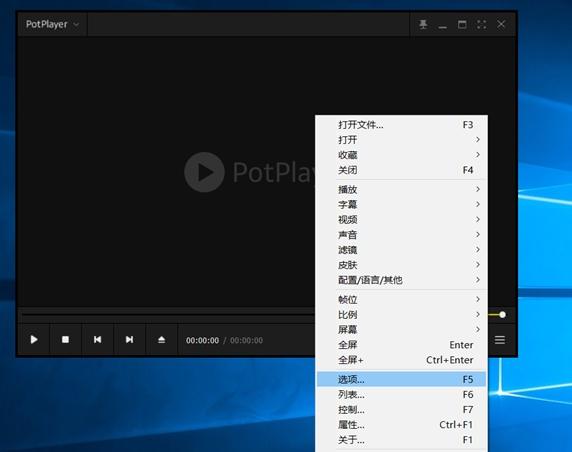The width and height of the screenshot is (572, 452).
Task: Expand the 播放 submenu
Action: pyautogui.click(x=401, y=189)
